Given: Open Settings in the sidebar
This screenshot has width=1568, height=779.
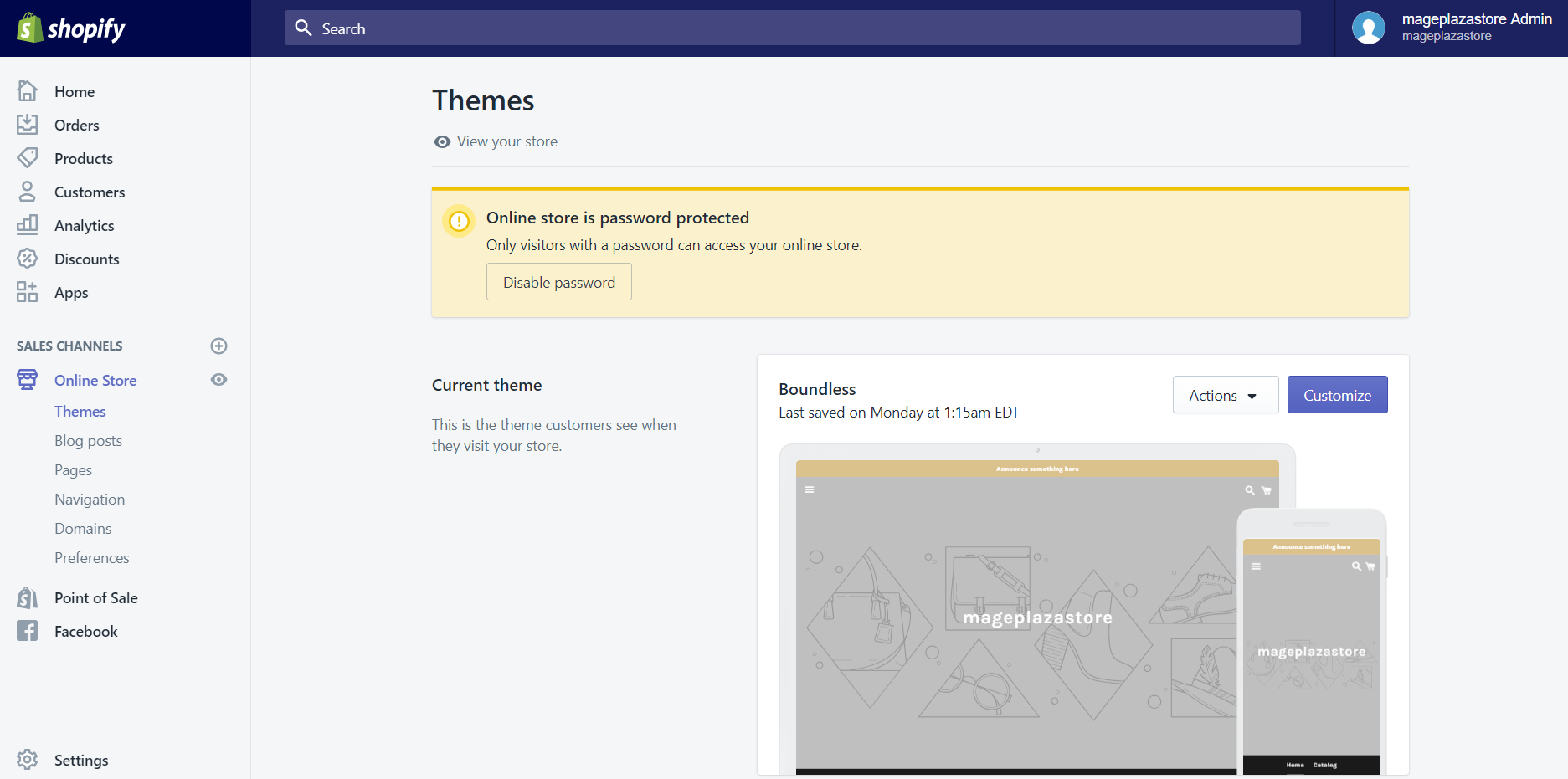Looking at the screenshot, I should [x=81, y=760].
